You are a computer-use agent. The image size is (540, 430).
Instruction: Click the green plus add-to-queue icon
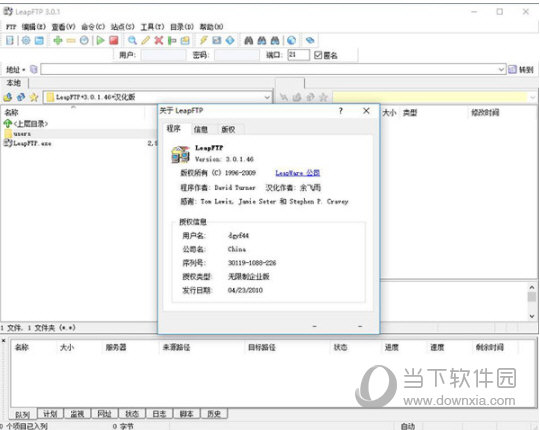click(58, 40)
